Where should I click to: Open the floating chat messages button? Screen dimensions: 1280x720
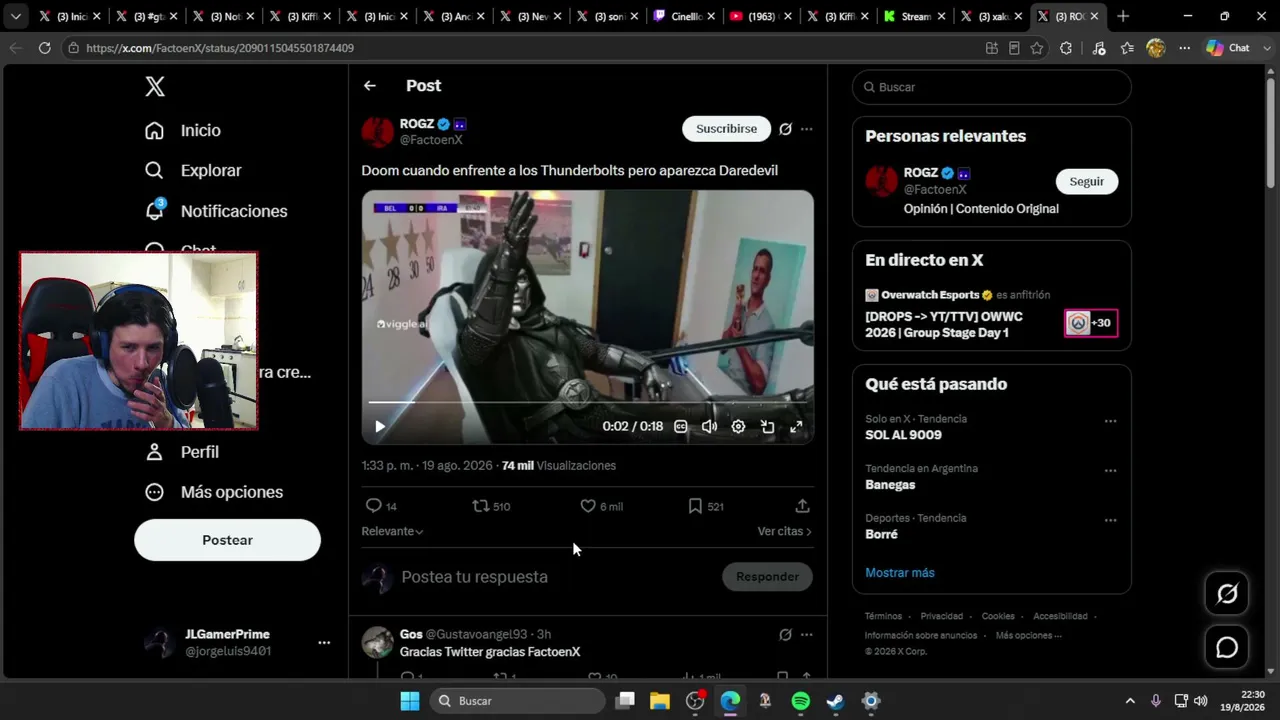point(1227,648)
